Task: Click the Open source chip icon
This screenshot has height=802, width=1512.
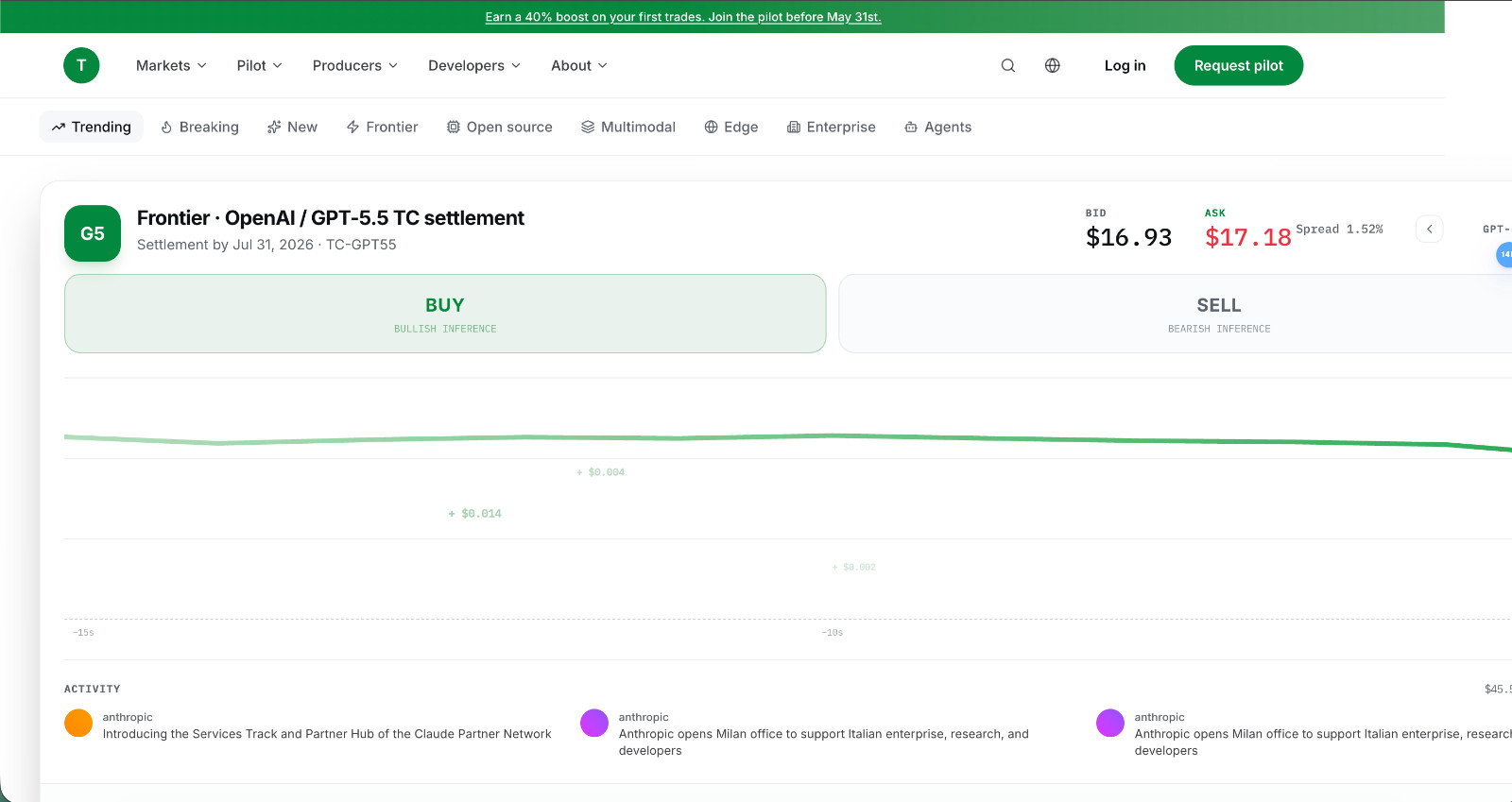Action: click(454, 127)
